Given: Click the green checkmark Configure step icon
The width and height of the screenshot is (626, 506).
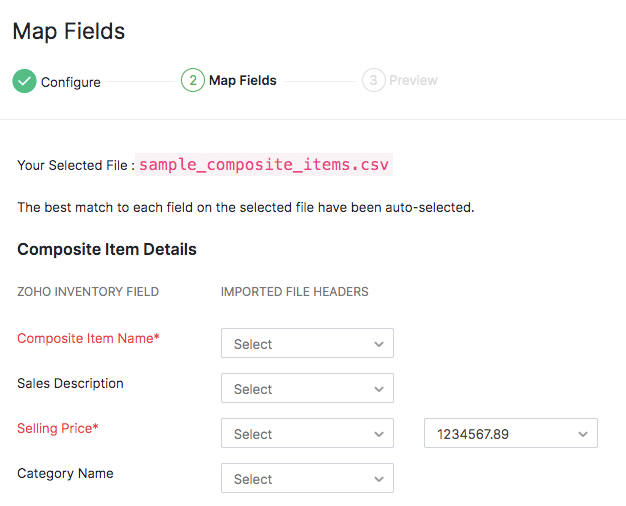Looking at the screenshot, I should click(x=24, y=81).
